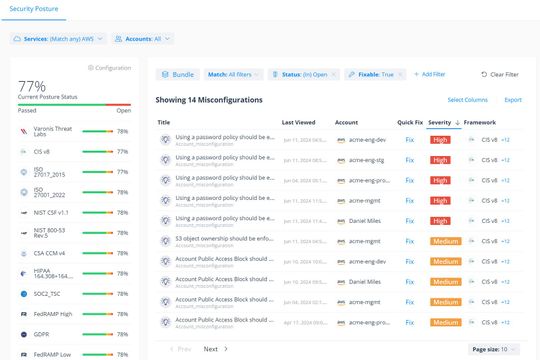
Task: Click the NIST 800-53 Rev.5 icon
Action: (24, 233)
